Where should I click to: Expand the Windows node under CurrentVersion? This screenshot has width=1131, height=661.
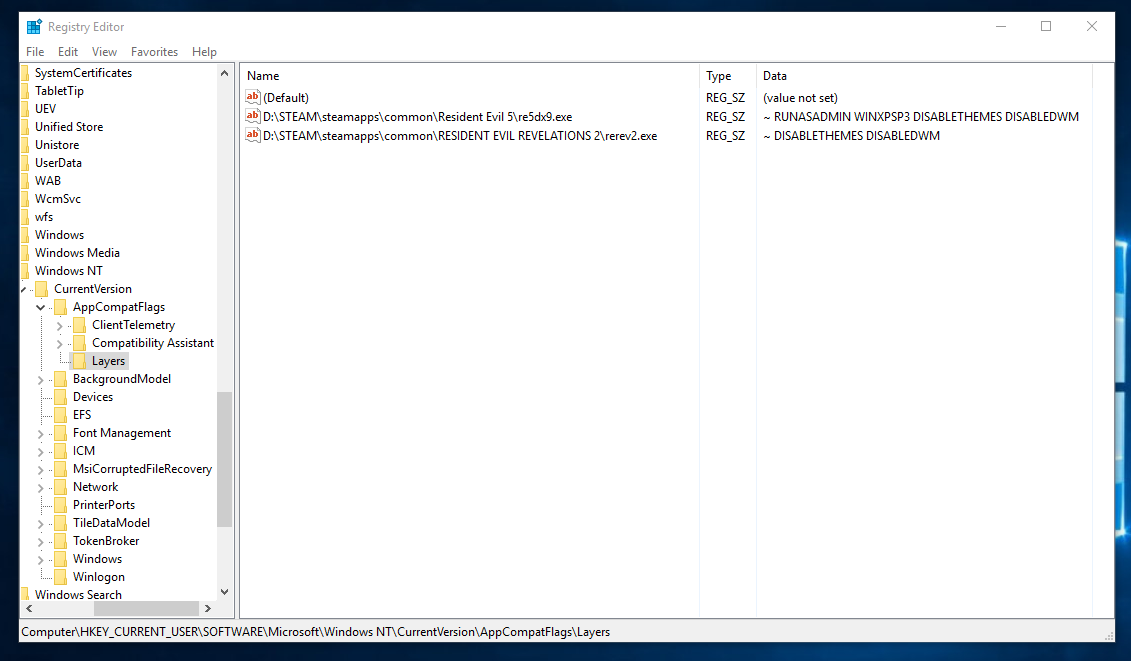[40, 560]
